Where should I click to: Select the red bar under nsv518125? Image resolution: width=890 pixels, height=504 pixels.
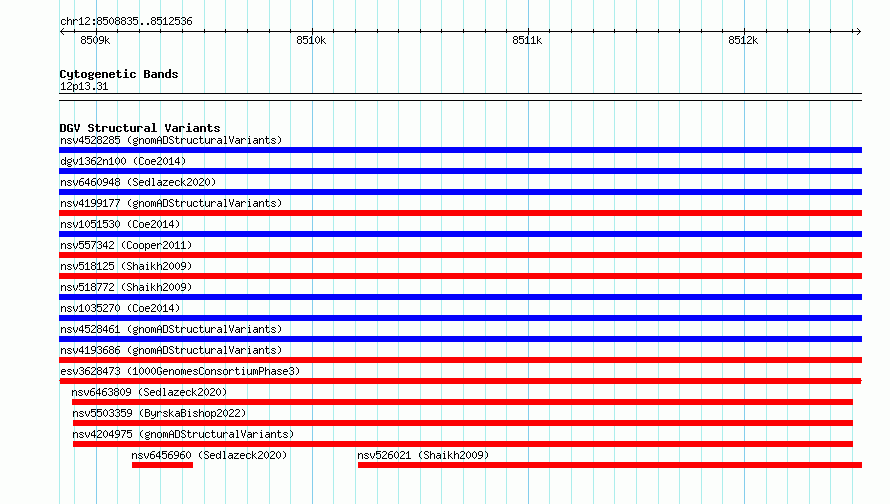pos(460,276)
